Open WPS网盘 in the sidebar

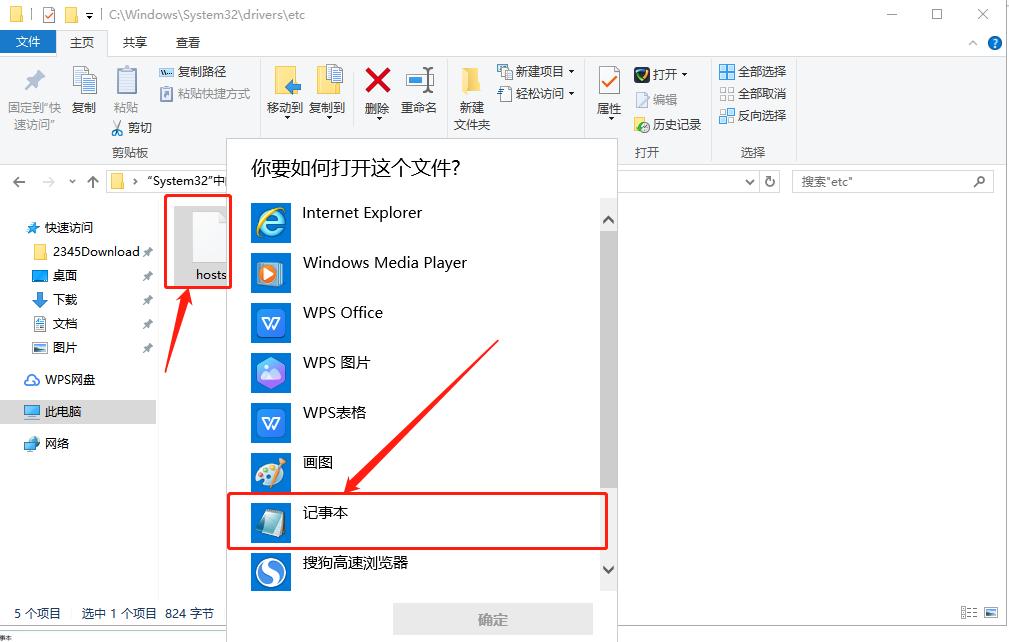59,380
